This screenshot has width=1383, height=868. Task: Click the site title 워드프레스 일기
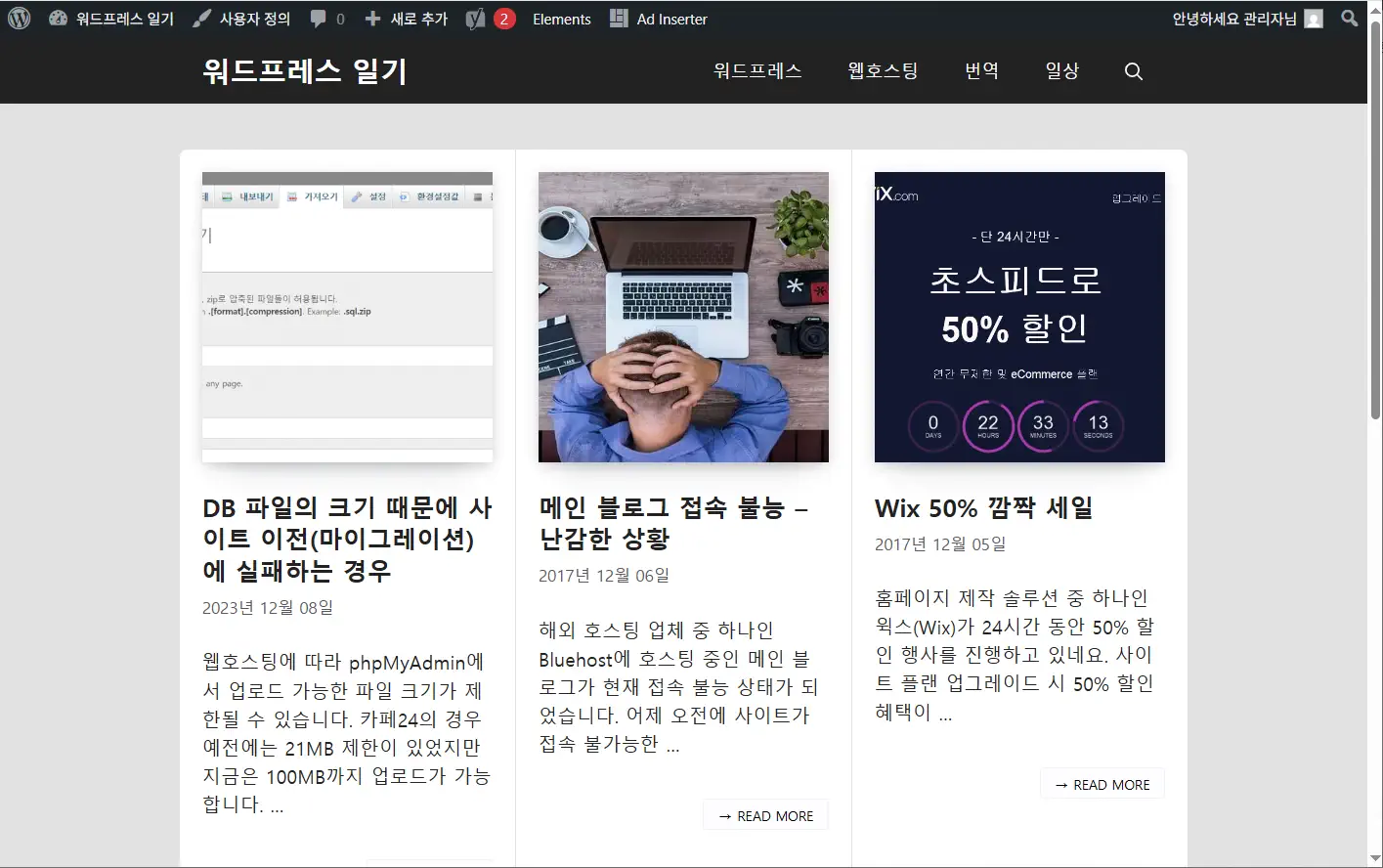(x=305, y=70)
